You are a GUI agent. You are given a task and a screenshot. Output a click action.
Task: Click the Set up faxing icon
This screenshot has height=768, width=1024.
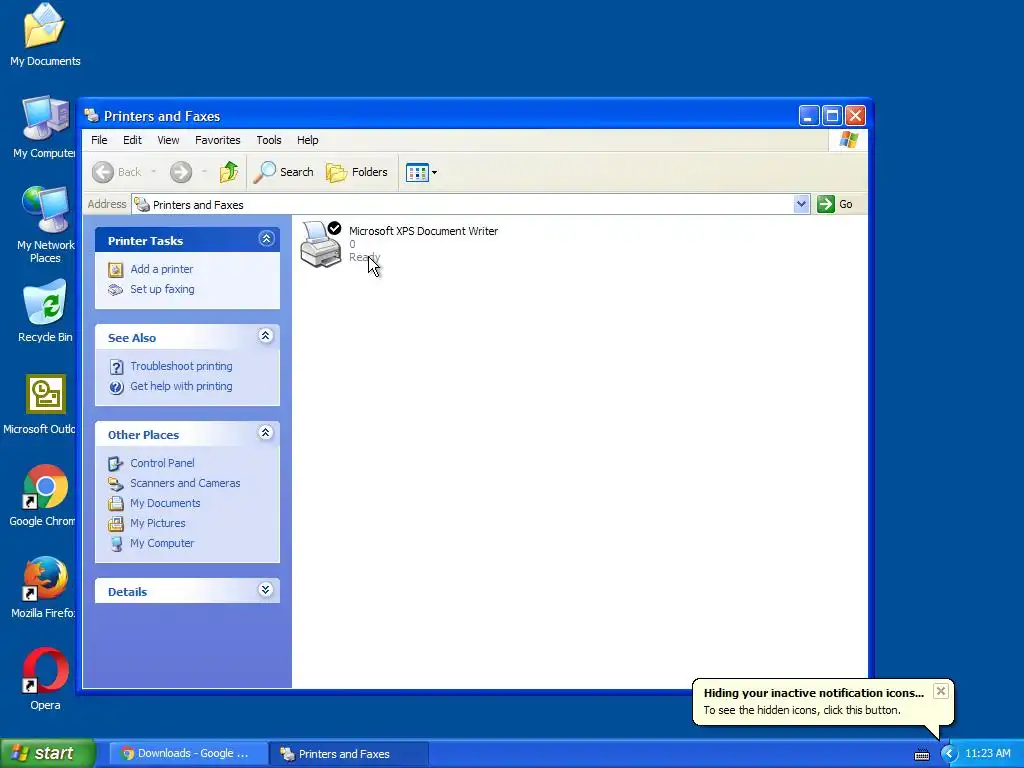click(x=116, y=290)
